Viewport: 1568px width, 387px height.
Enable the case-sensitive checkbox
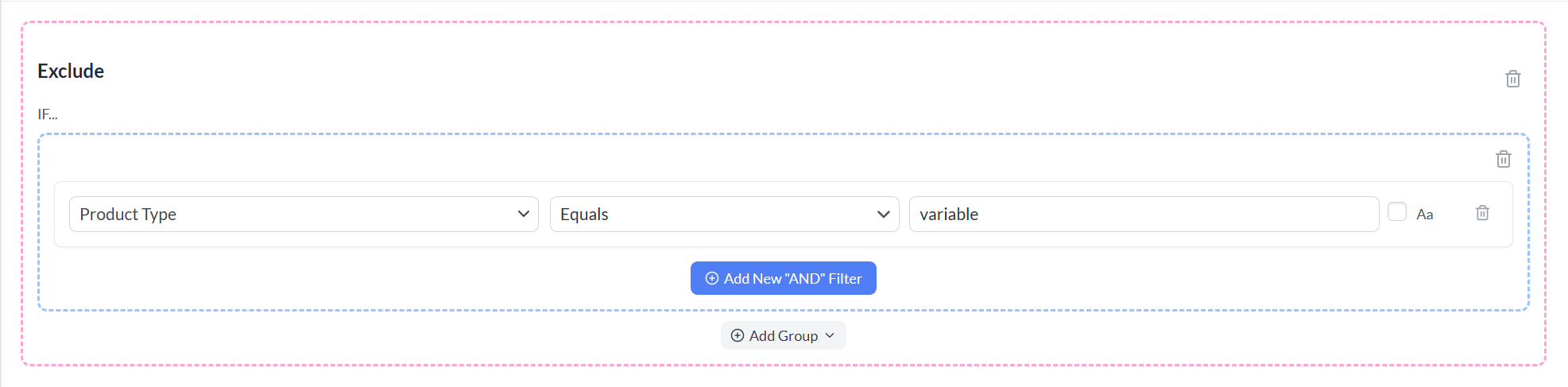point(1396,211)
